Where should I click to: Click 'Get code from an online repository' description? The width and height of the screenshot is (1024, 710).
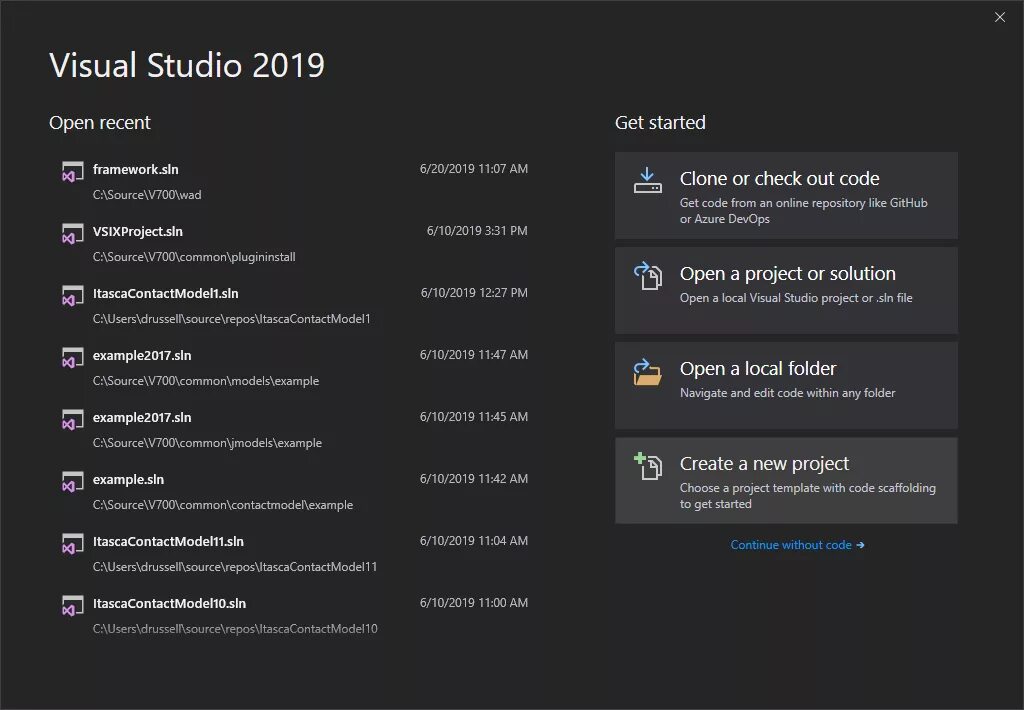pyautogui.click(x=803, y=210)
